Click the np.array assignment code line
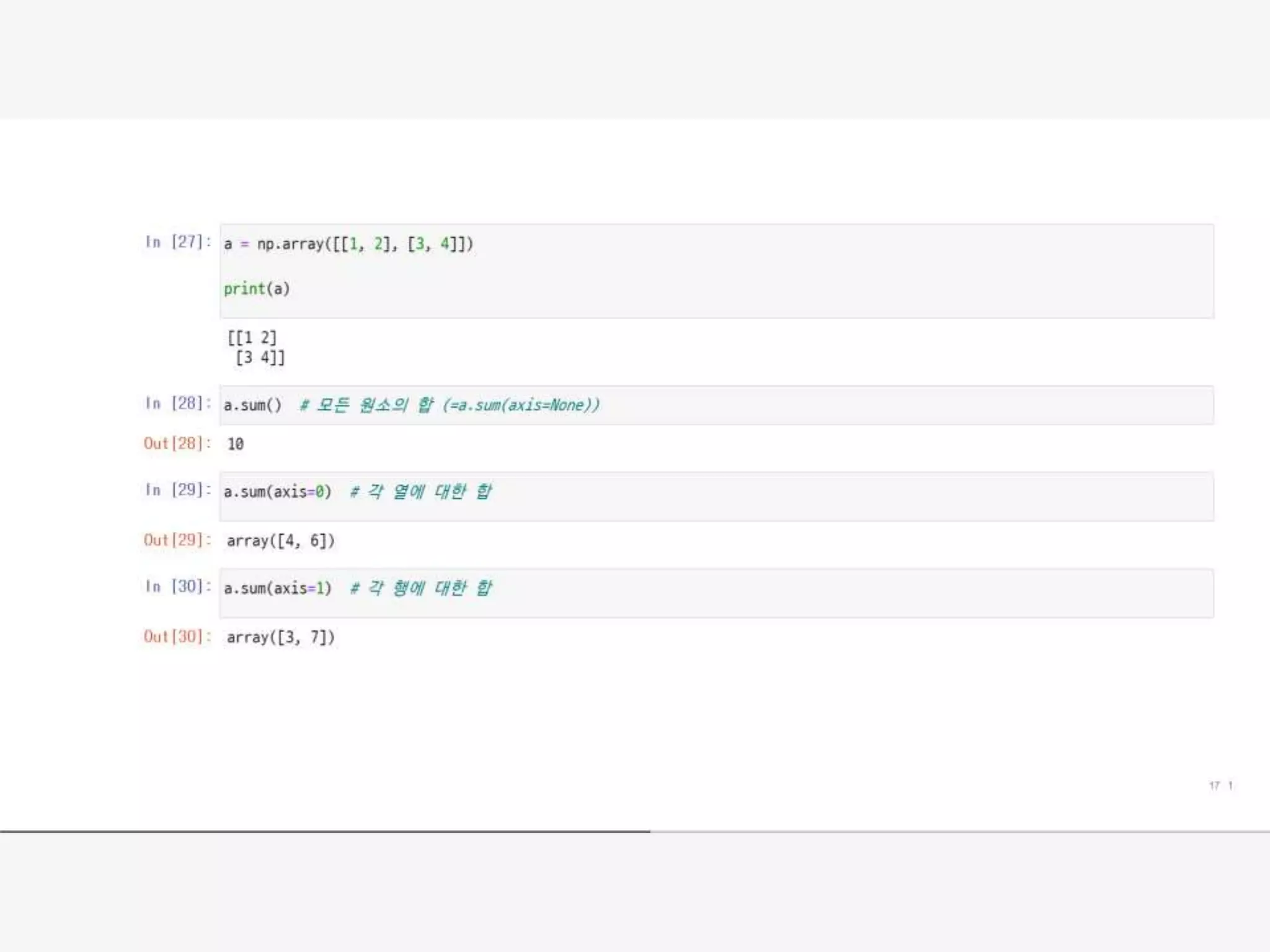 click(x=349, y=244)
